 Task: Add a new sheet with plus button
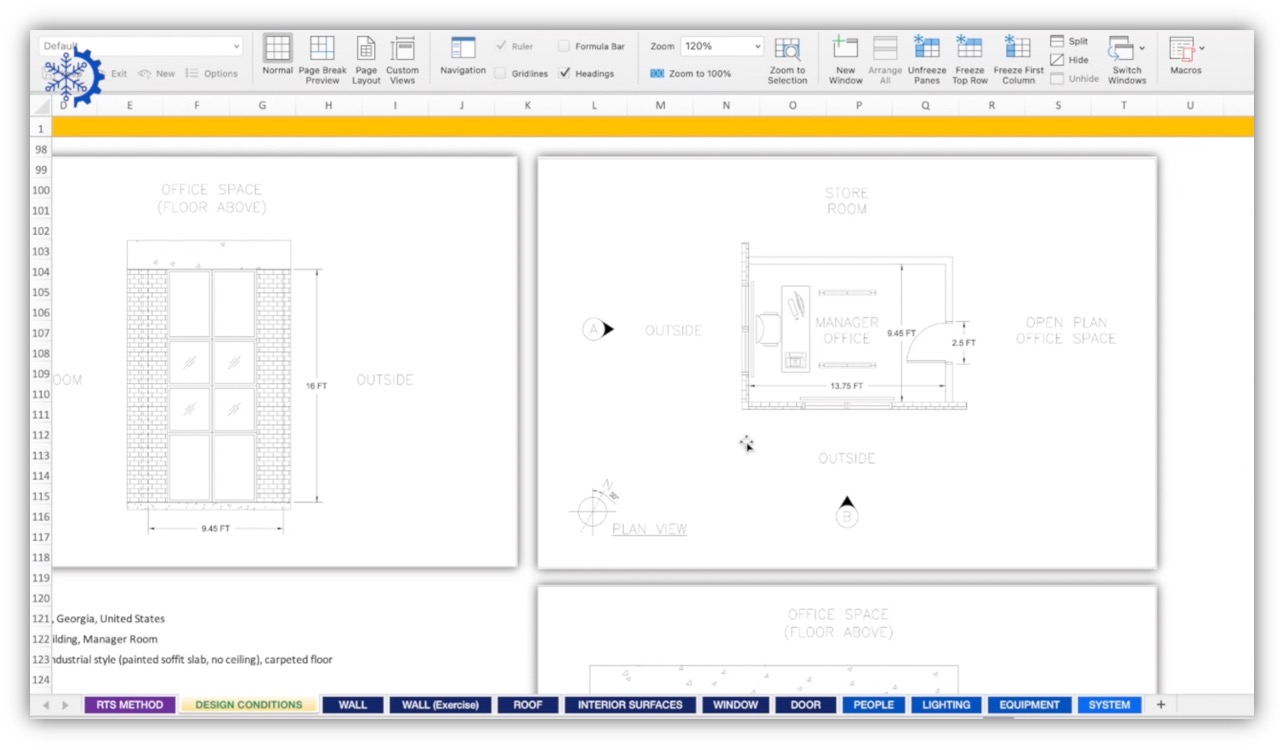(x=1161, y=705)
